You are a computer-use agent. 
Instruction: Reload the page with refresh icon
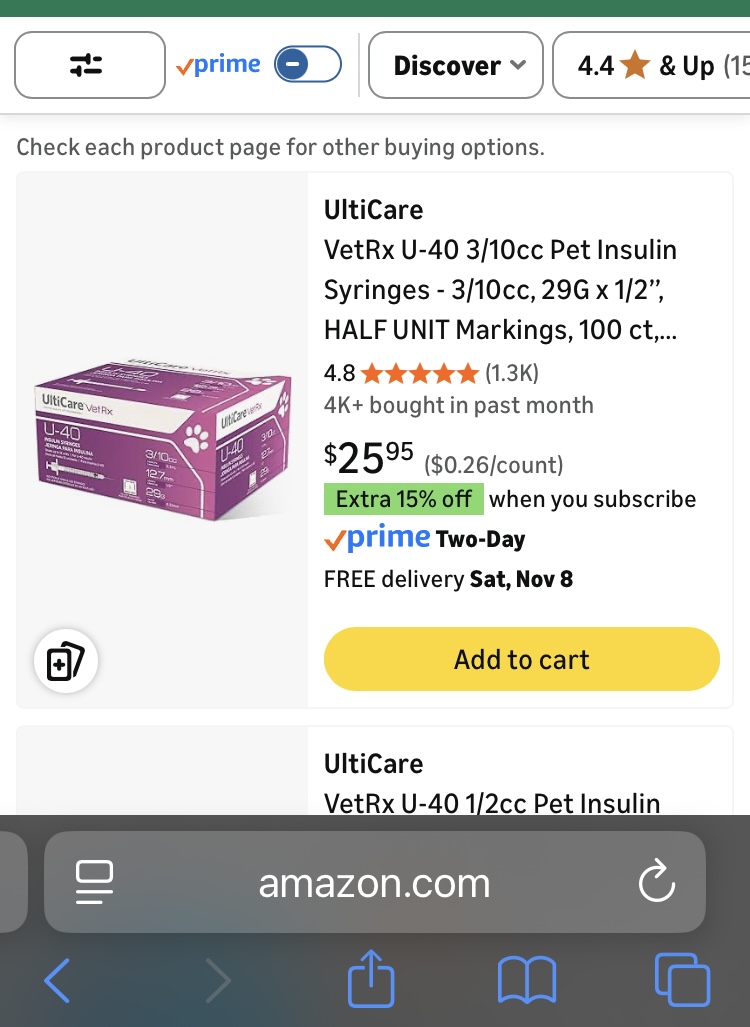click(656, 882)
